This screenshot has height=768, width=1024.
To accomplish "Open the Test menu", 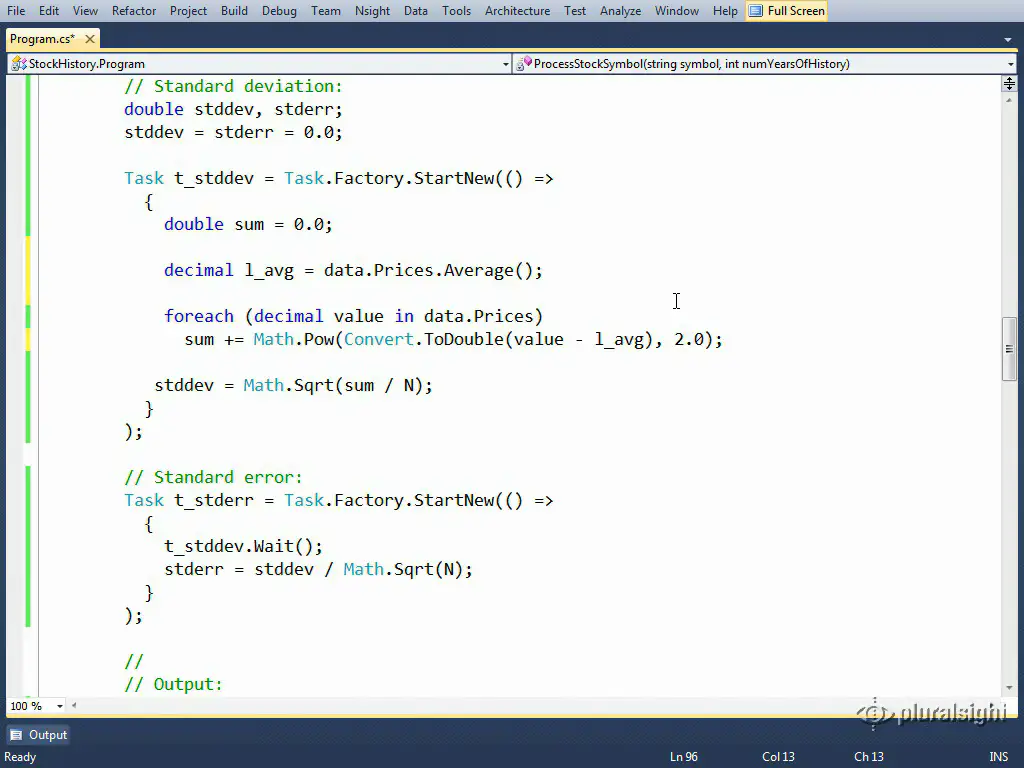I will coord(575,11).
